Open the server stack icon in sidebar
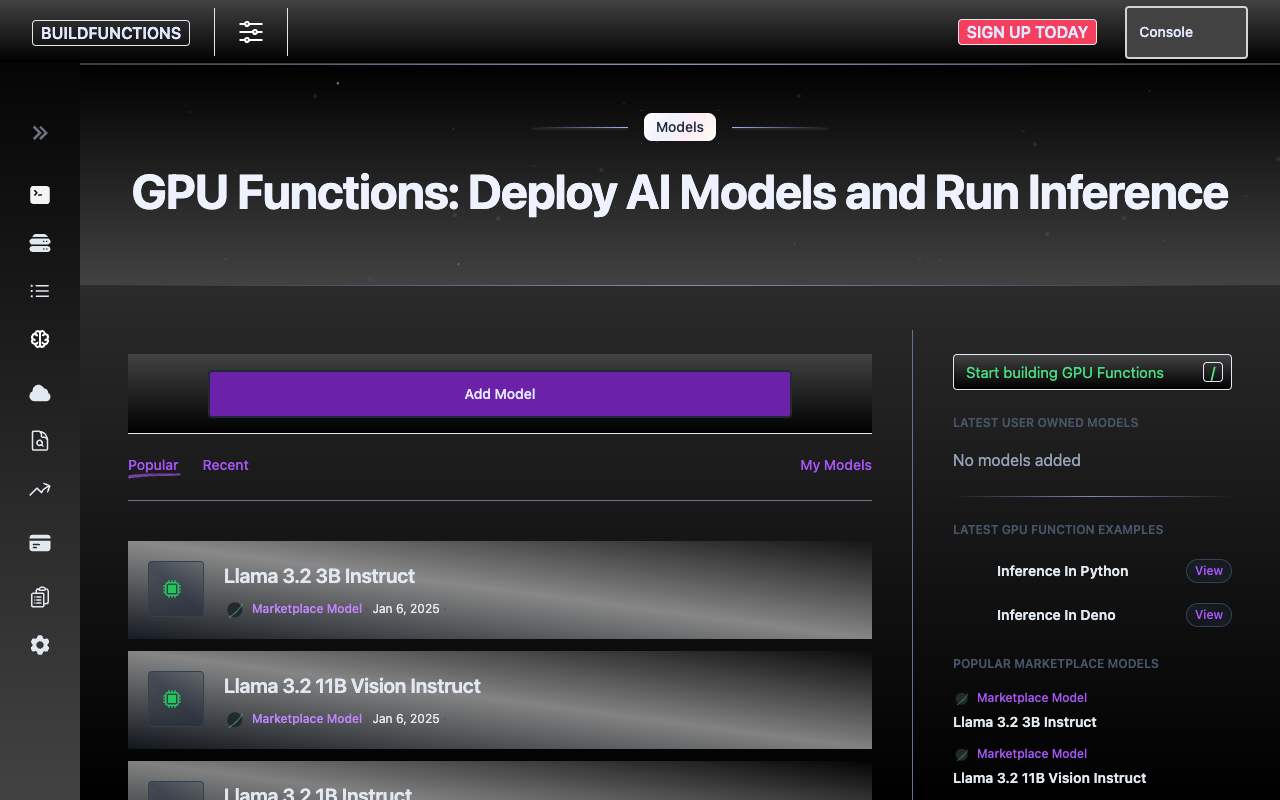This screenshot has width=1280, height=800. point(40,243)
